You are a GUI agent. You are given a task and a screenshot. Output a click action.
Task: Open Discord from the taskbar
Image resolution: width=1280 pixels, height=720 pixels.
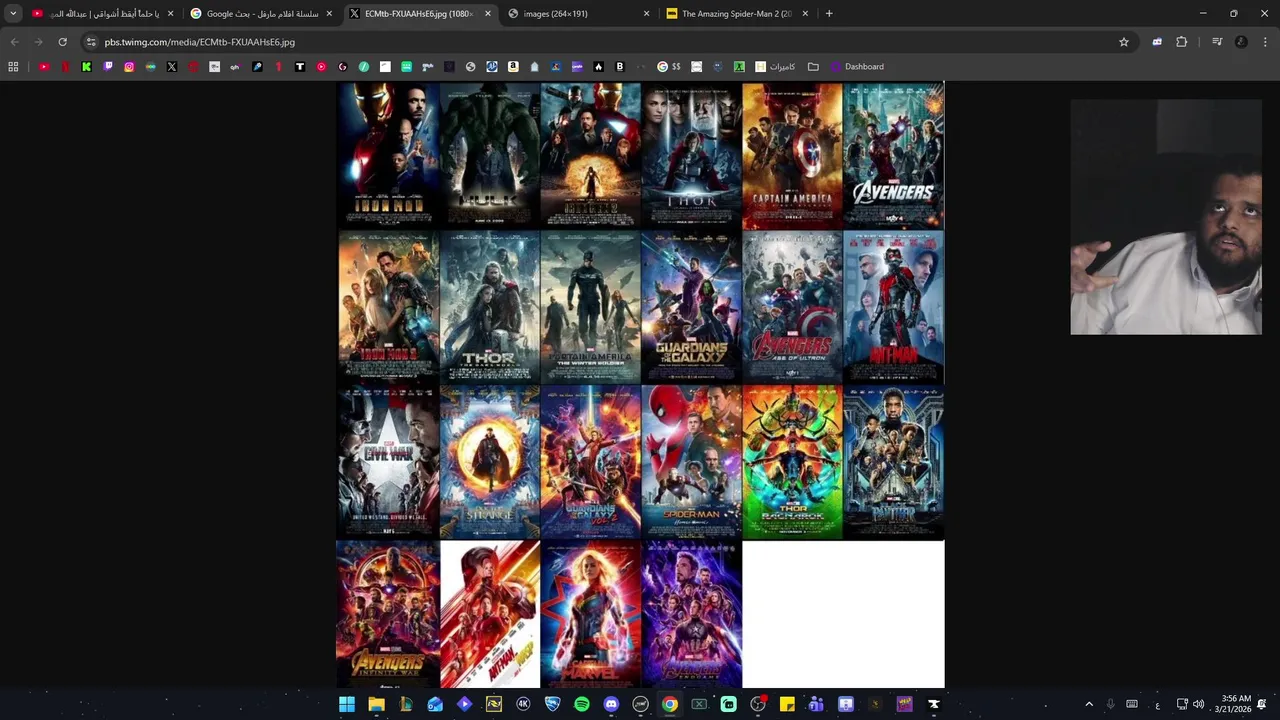(x=611, y=704)
